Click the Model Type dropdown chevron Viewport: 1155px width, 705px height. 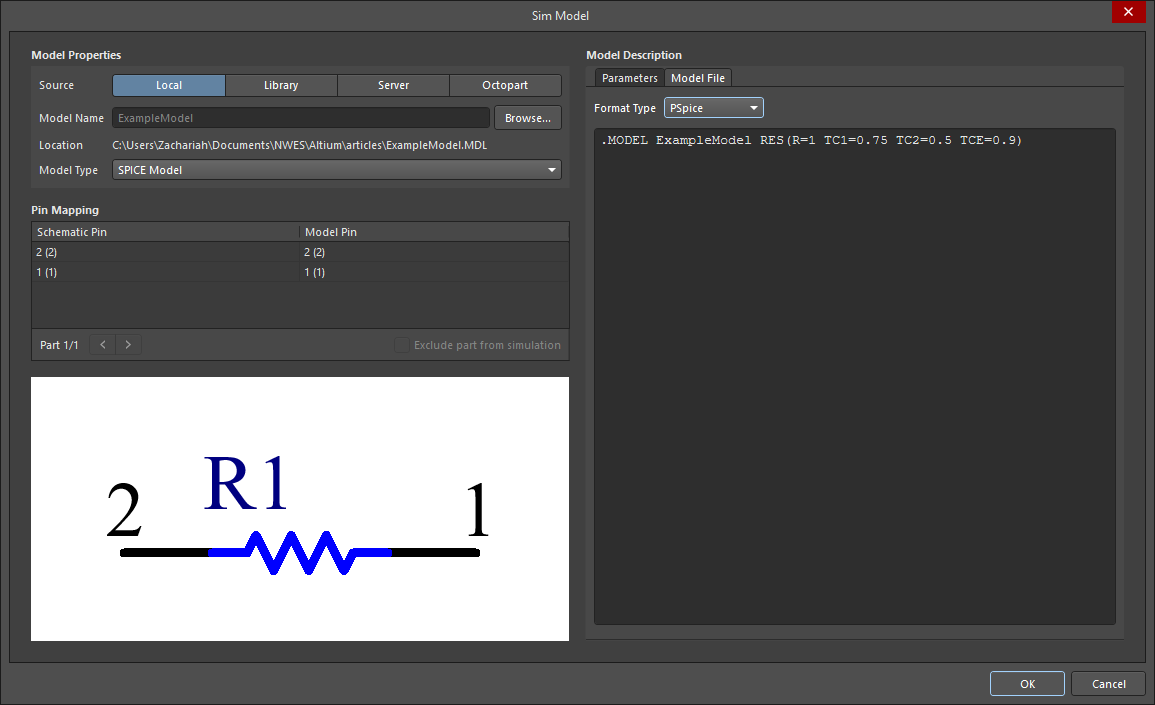pyautogui.click(x=551, y=169)
